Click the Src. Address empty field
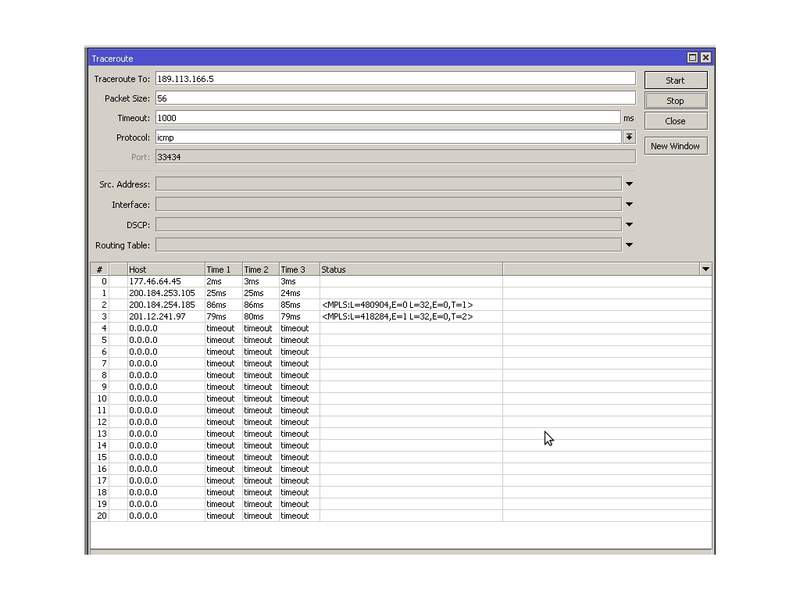Screen dimensions: 800x600 tap(388, 184)
